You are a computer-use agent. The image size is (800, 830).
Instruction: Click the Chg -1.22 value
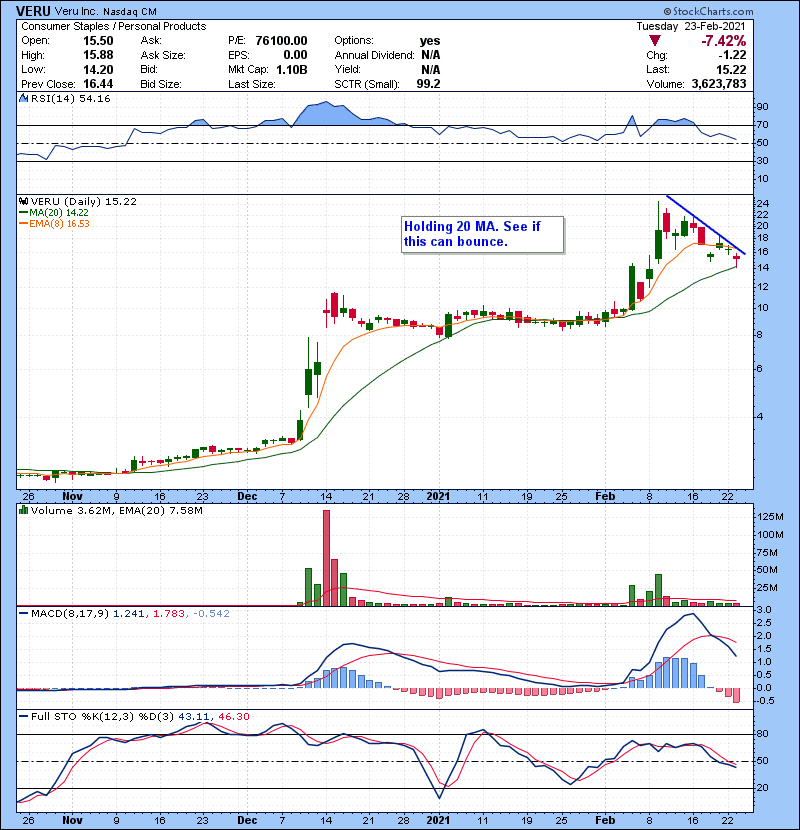[x=732, y=55]
